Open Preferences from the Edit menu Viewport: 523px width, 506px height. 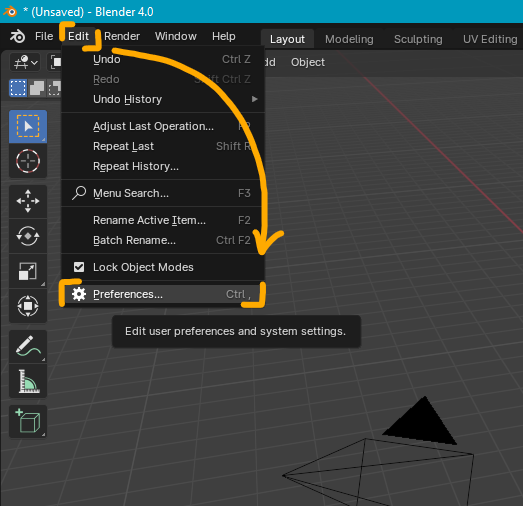(163, 294)
